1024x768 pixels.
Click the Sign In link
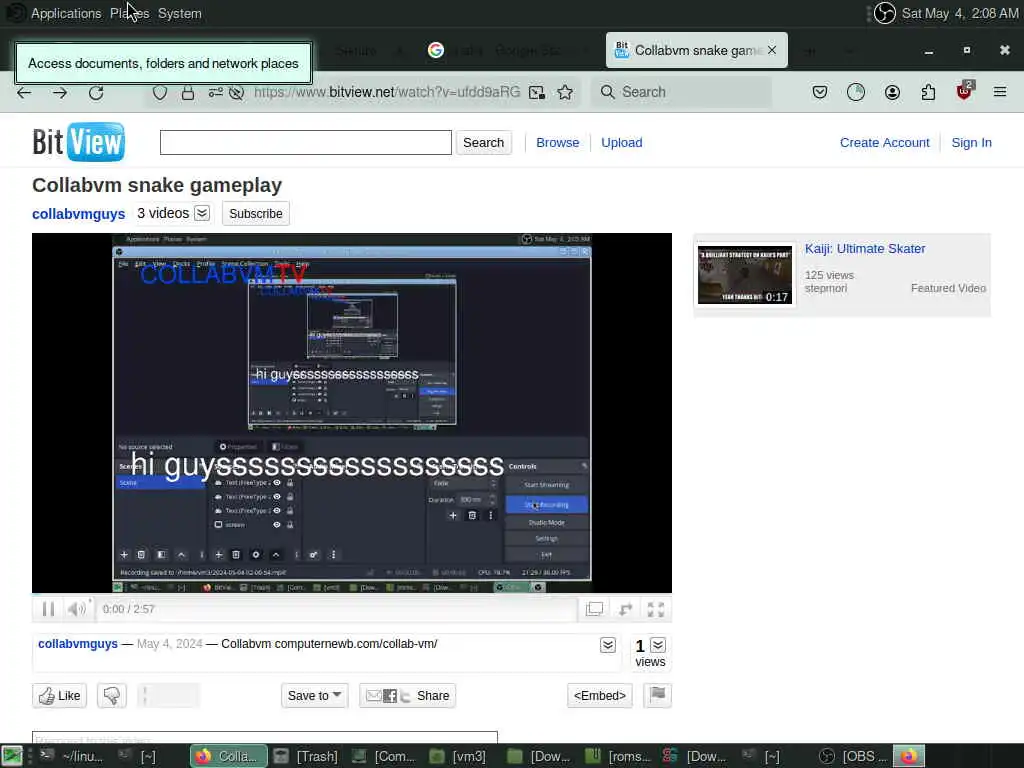coord(971,142)
